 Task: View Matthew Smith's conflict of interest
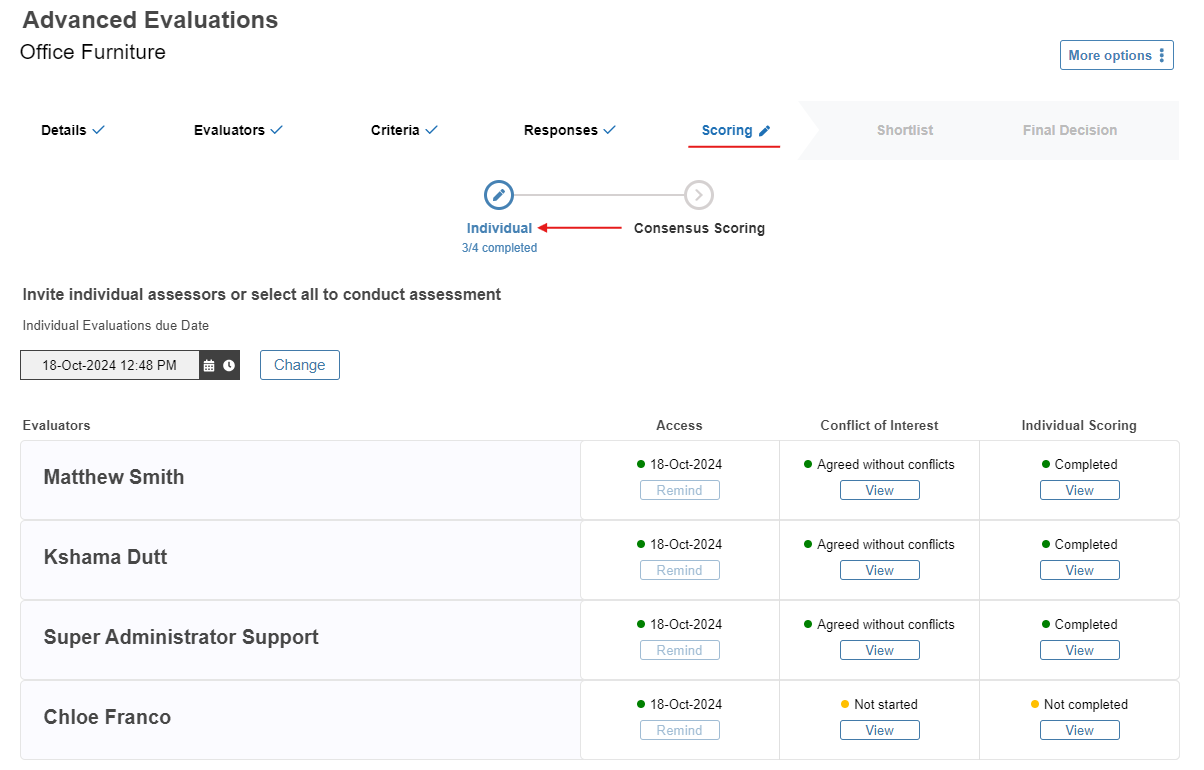[880, 490]
